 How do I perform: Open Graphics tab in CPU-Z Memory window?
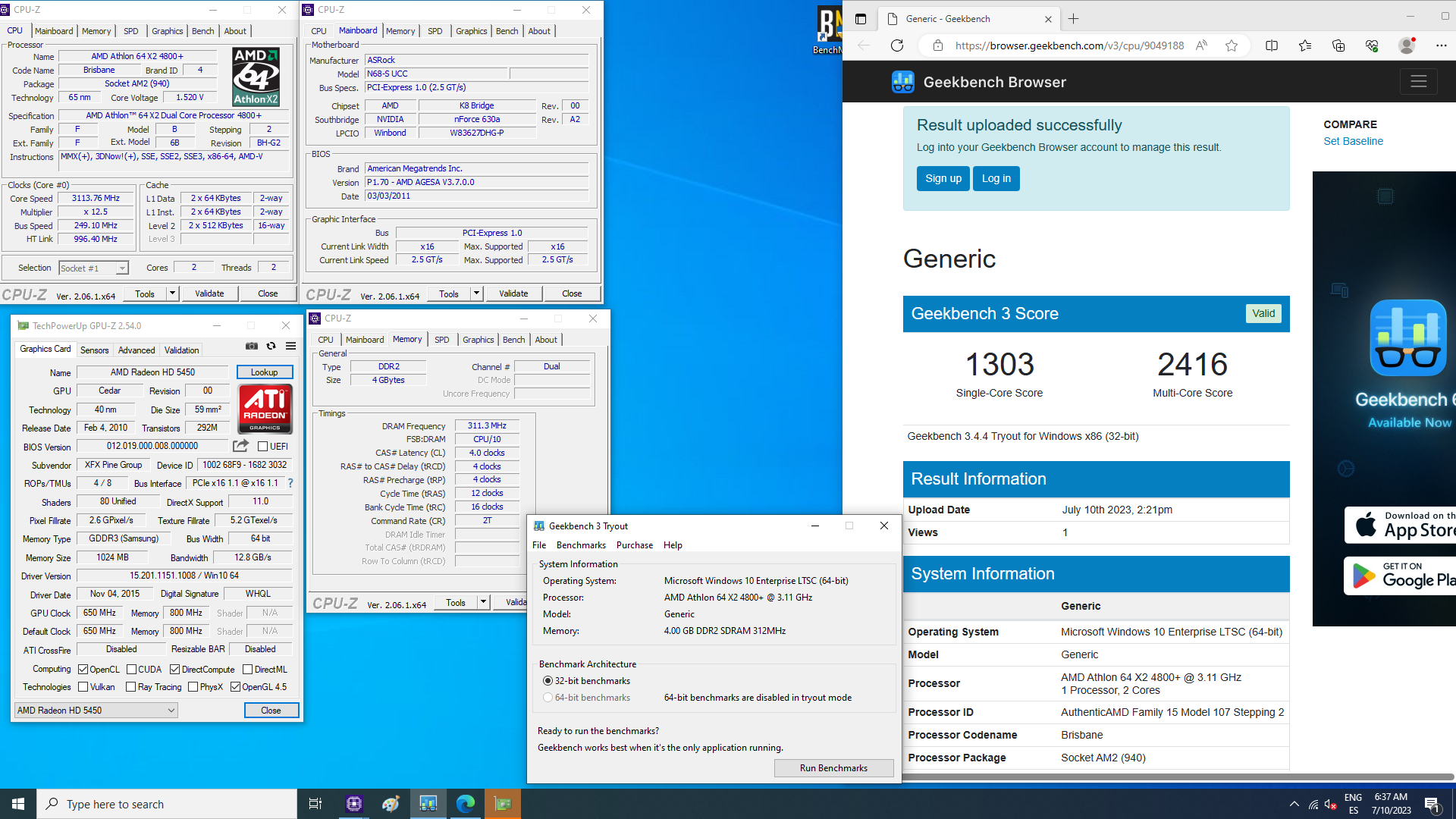(478, 340)
